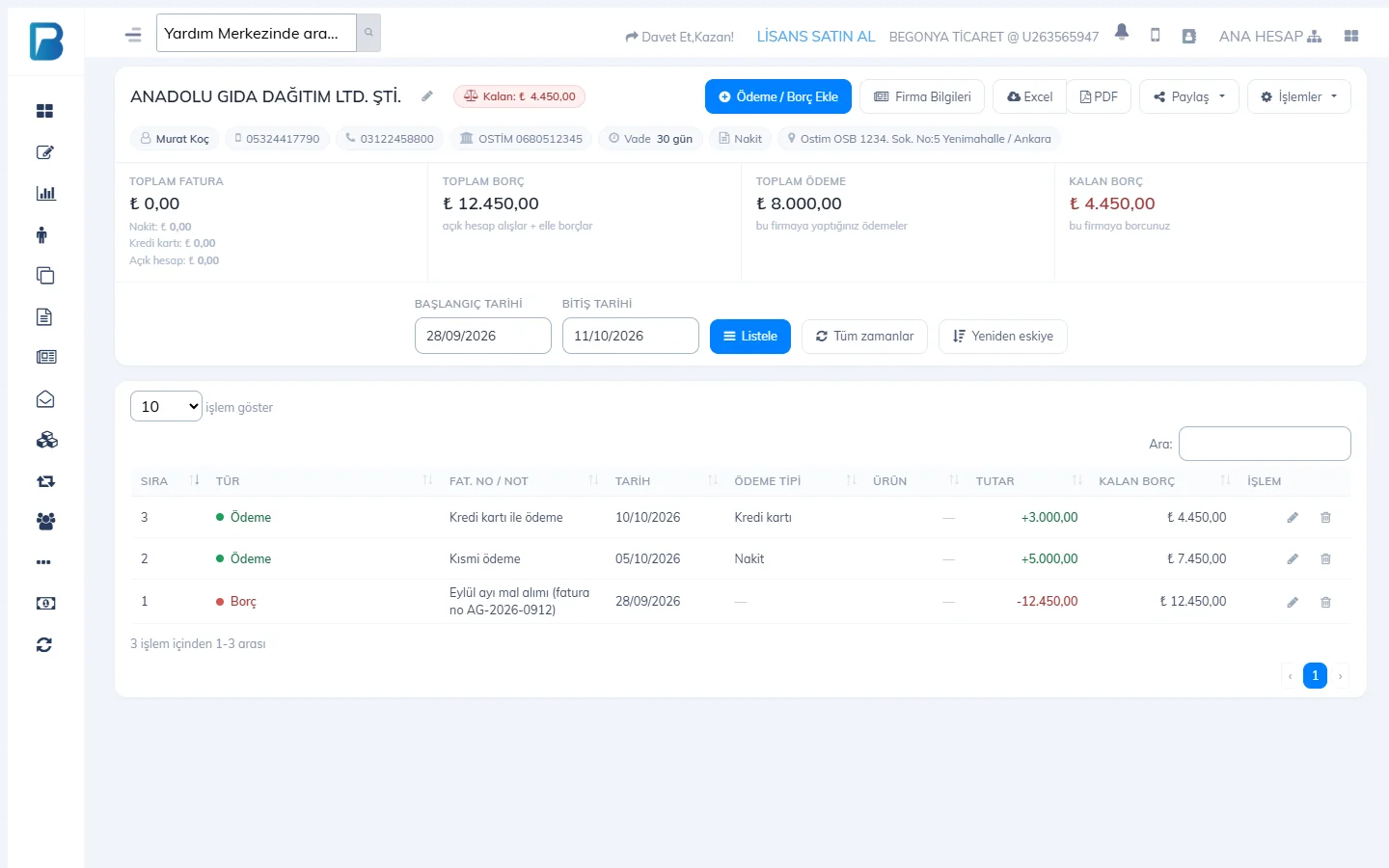This screenshot has width=1389, height=868.
Task: Edit company name with pencil icon
Action: click(x=427, y=95)
